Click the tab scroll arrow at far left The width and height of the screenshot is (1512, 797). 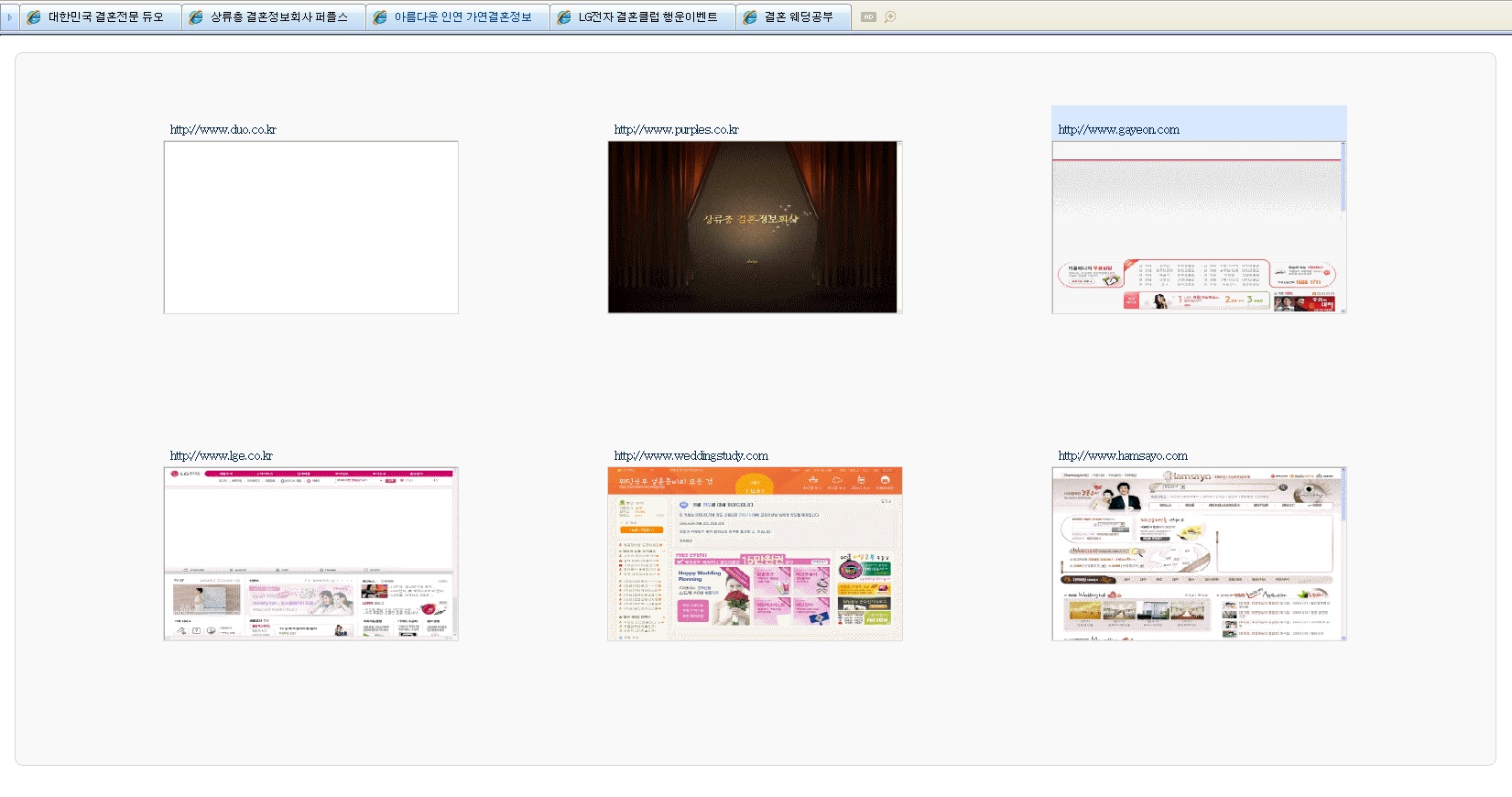9,17
